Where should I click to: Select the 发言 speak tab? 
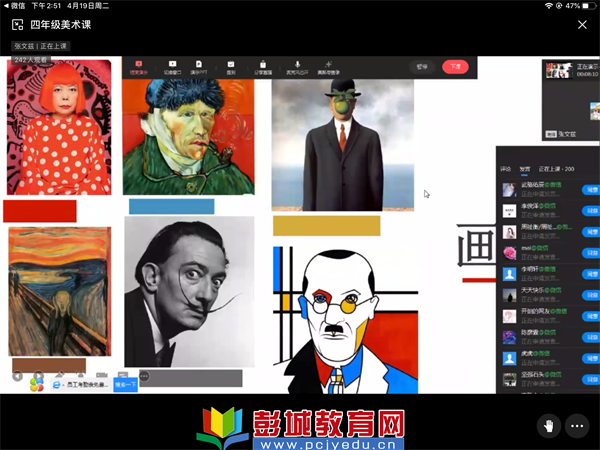coord(525,169)
